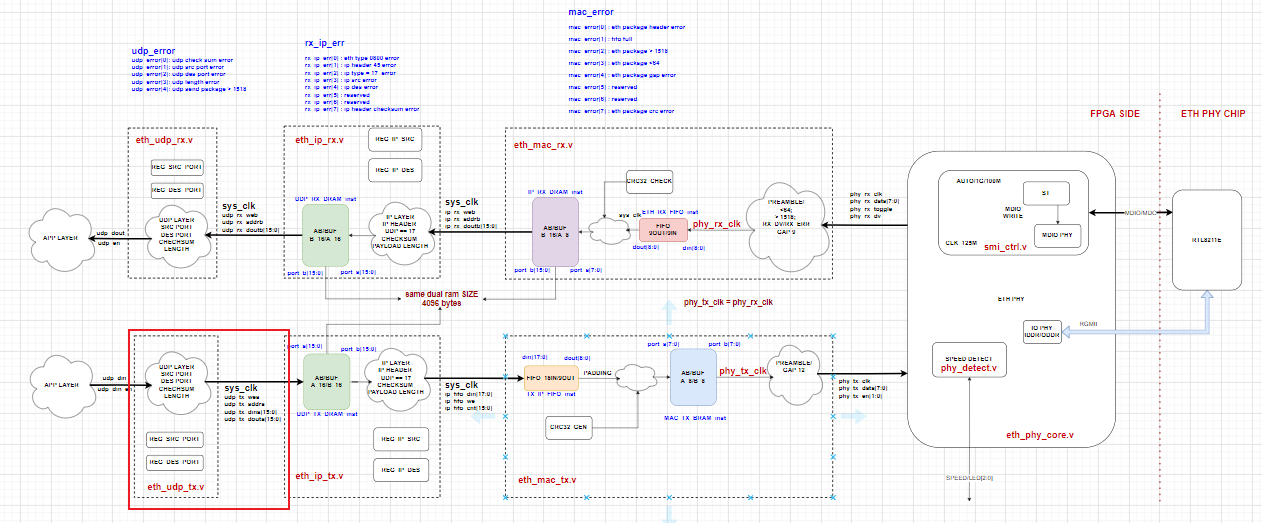Screen dimensions: 1262x523
Task: Click the top connection arrow above eth_mac_tx.v
Action: [668, 310]
